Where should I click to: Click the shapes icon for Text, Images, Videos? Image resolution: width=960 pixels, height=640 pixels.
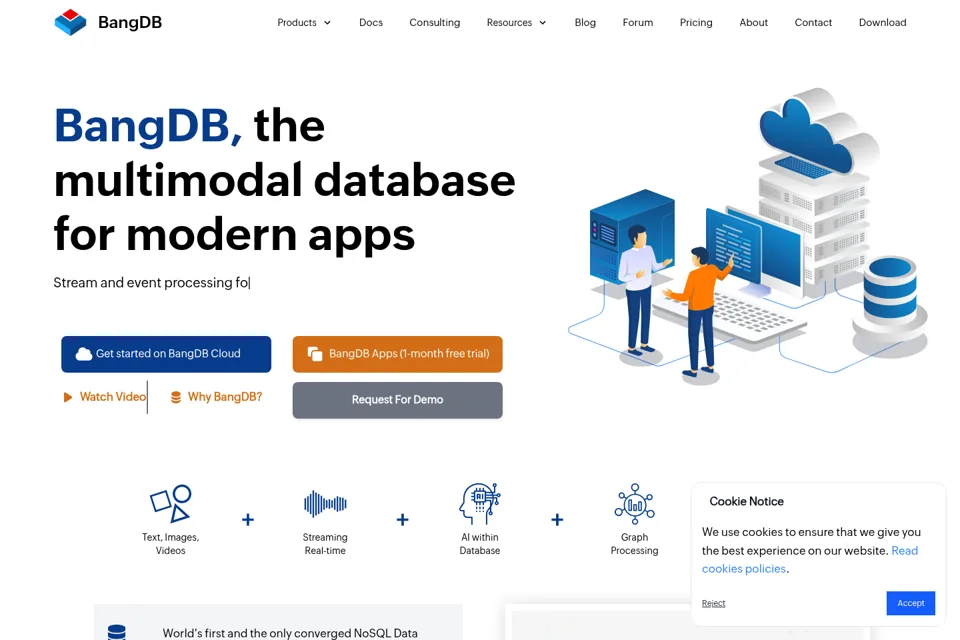[171, 504]
